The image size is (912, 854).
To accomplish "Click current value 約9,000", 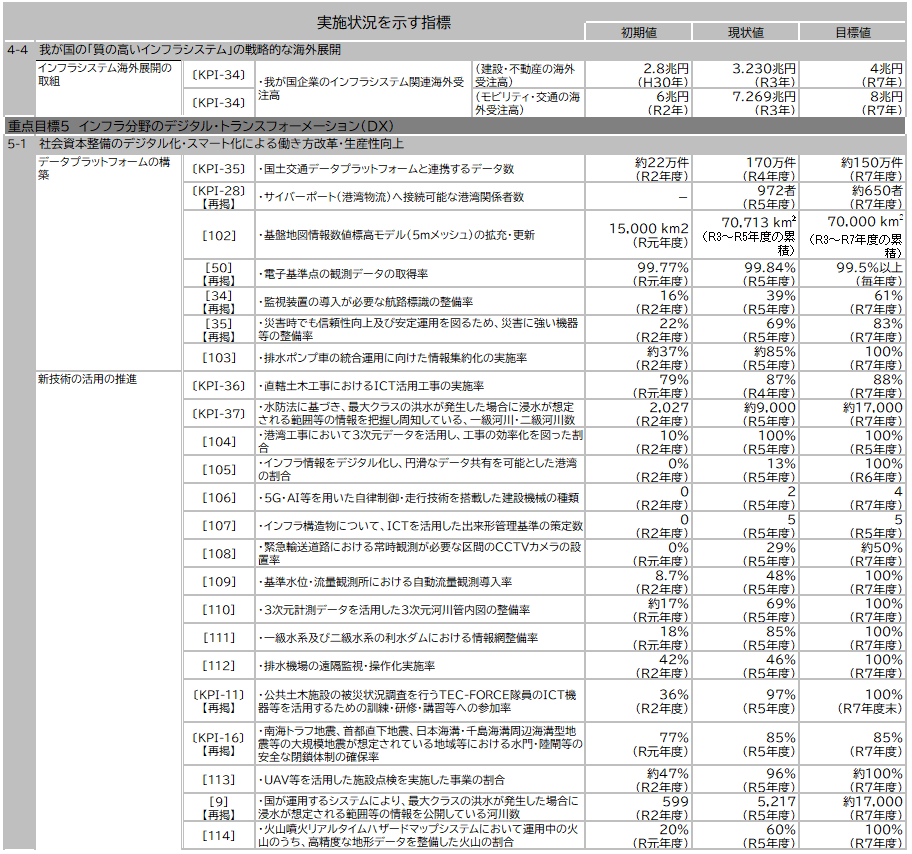I will pyautogui.click(x=770, y=408).
